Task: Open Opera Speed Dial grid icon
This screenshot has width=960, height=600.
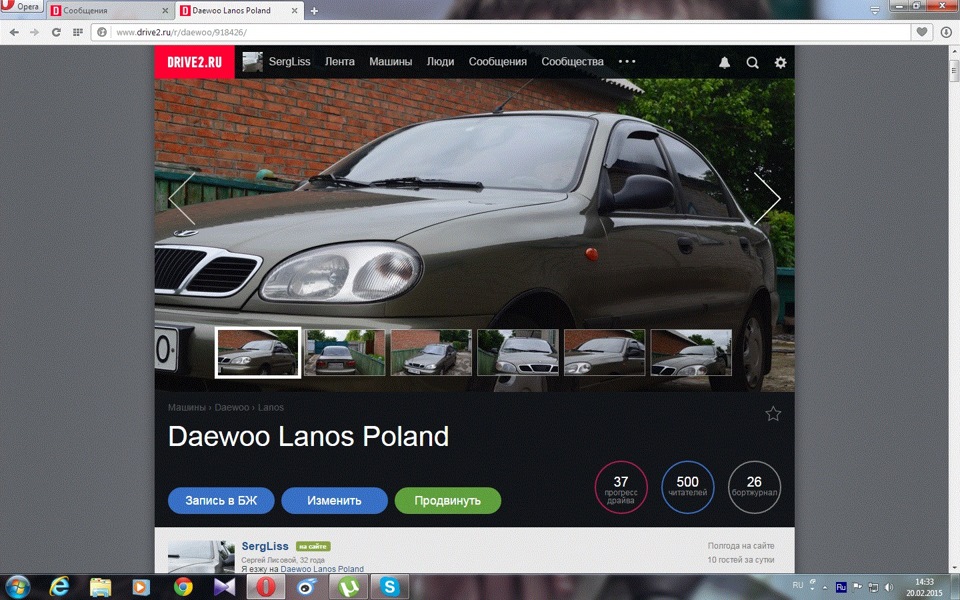Action: [78, 32]
